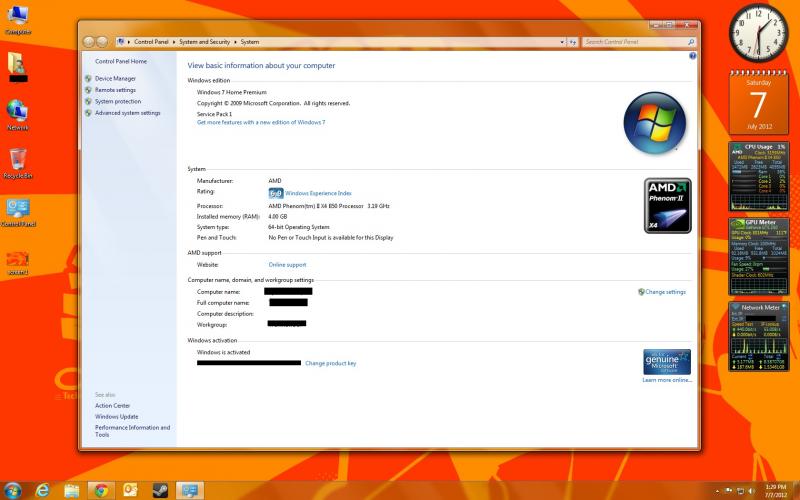Click the Forward navigation arrow button
Viewport: 800px width, 500px height.
(102, 42)
